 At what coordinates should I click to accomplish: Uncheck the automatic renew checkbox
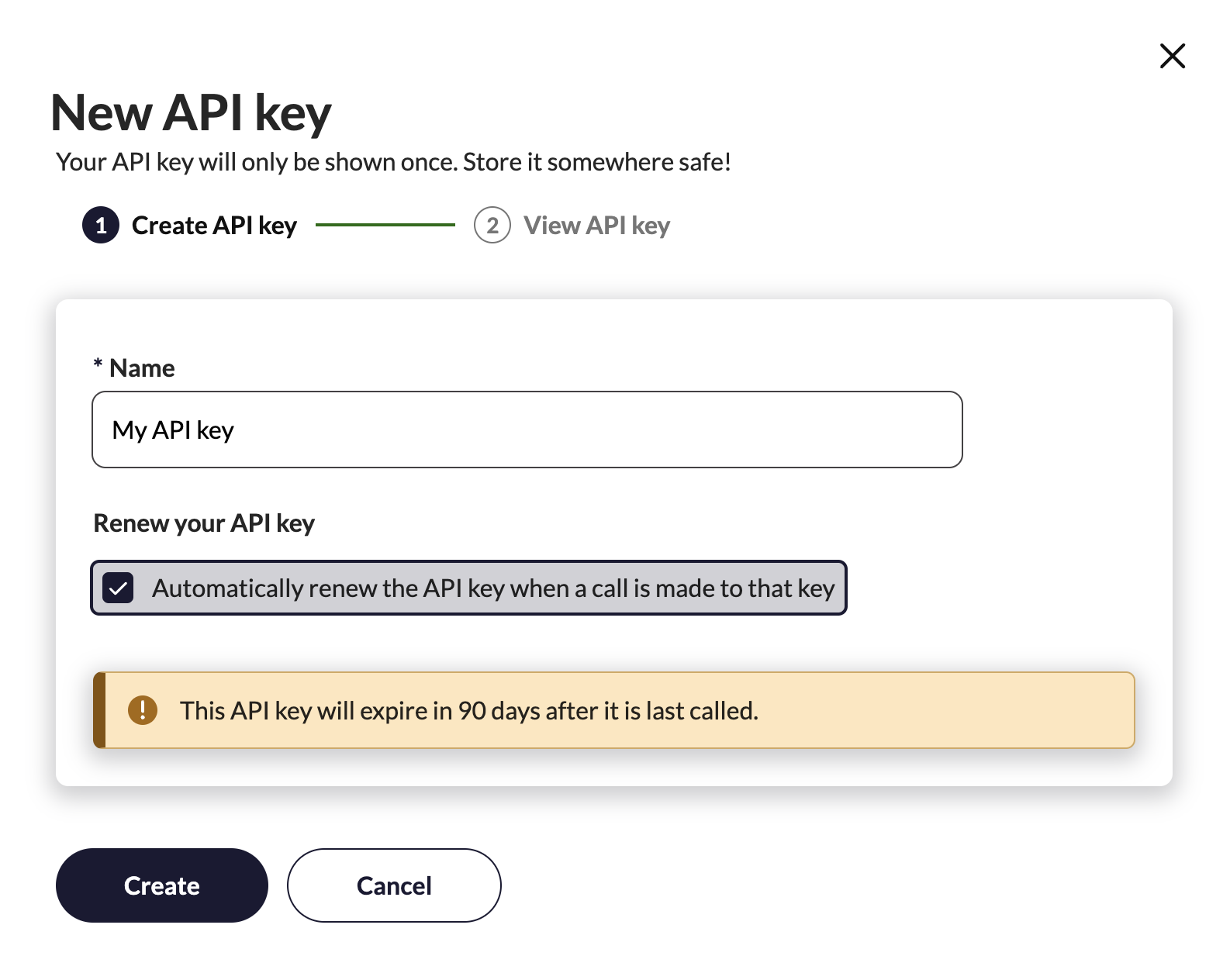[118, 588]
